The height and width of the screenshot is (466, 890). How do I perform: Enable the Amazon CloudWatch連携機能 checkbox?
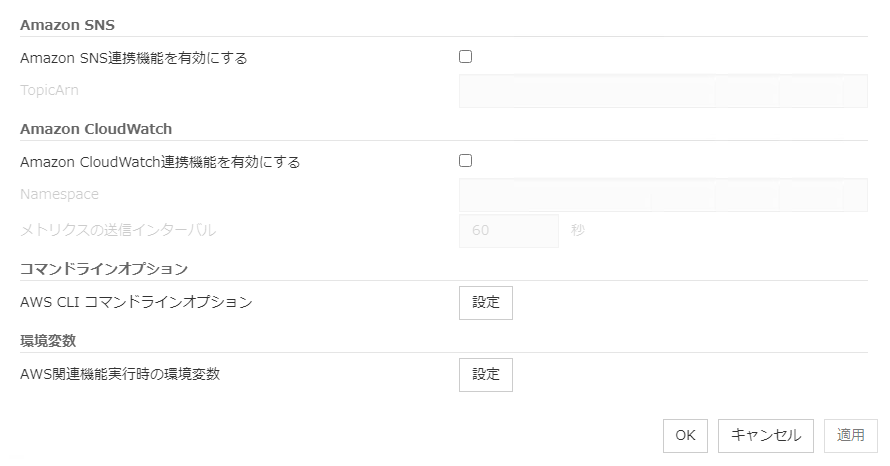coord(465,160)
